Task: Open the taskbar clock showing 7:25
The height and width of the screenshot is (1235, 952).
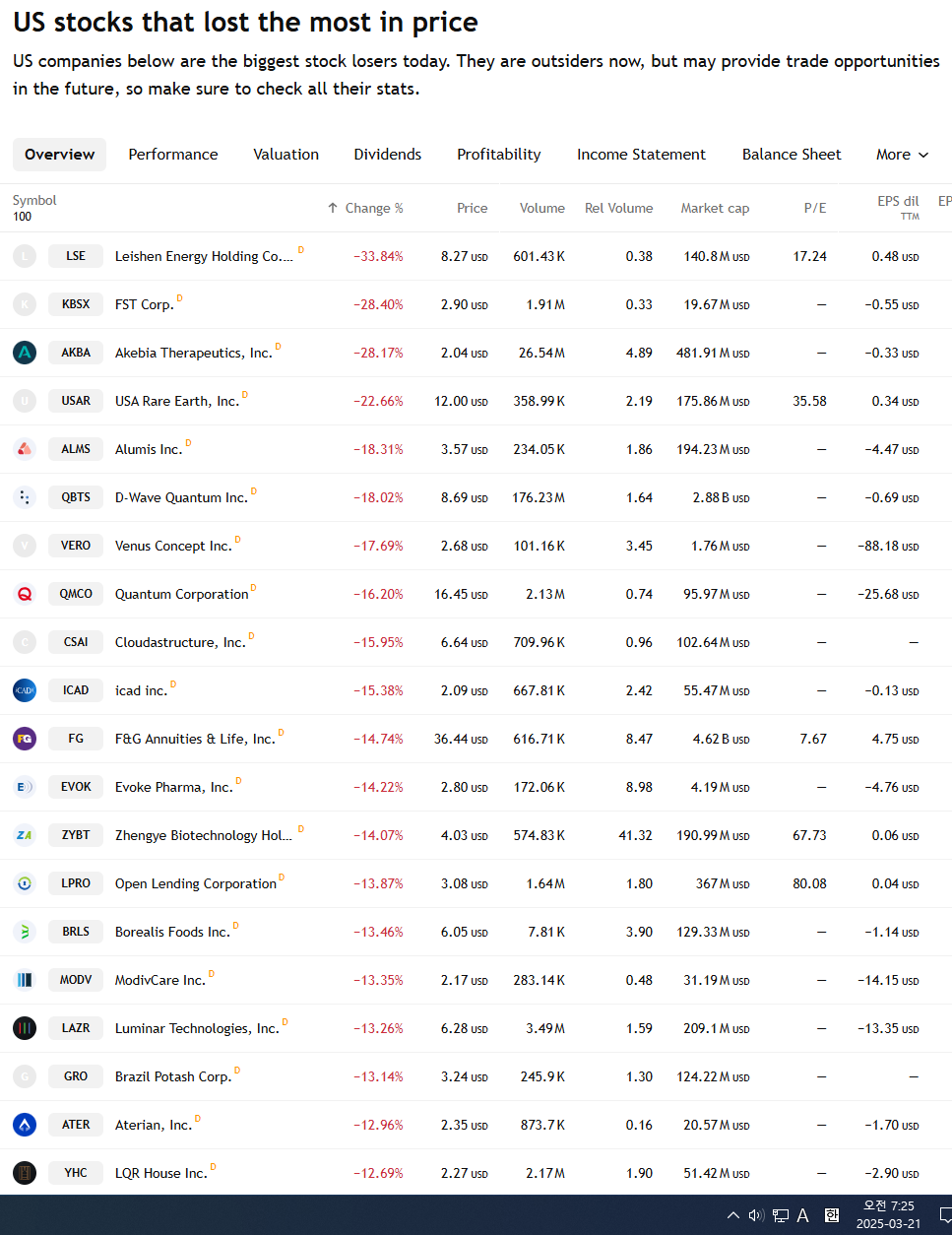Action: (889, 1214)
